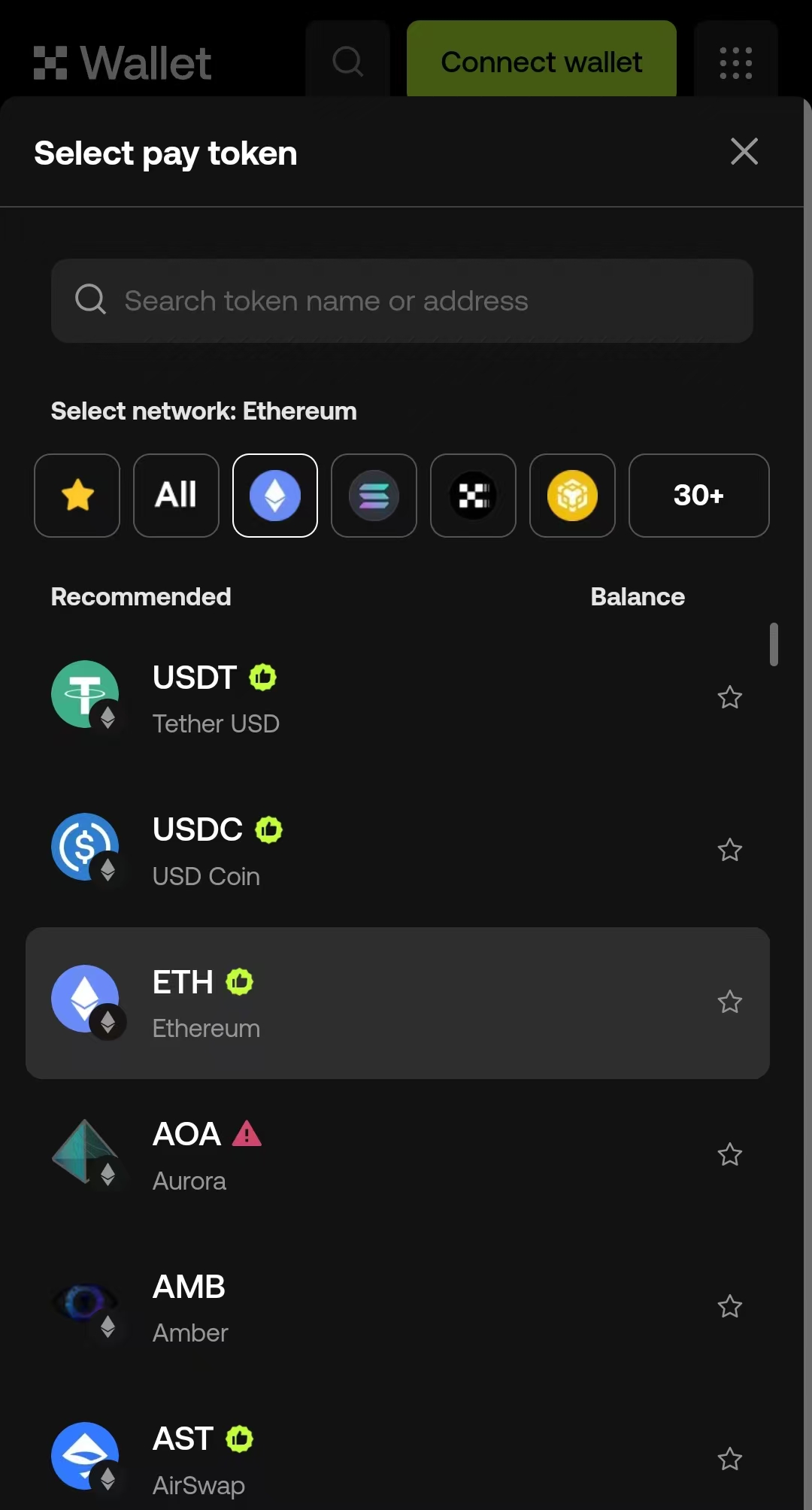812x1510 pixels.
Task: Select the Solana network icon
Action: [374, 496]
